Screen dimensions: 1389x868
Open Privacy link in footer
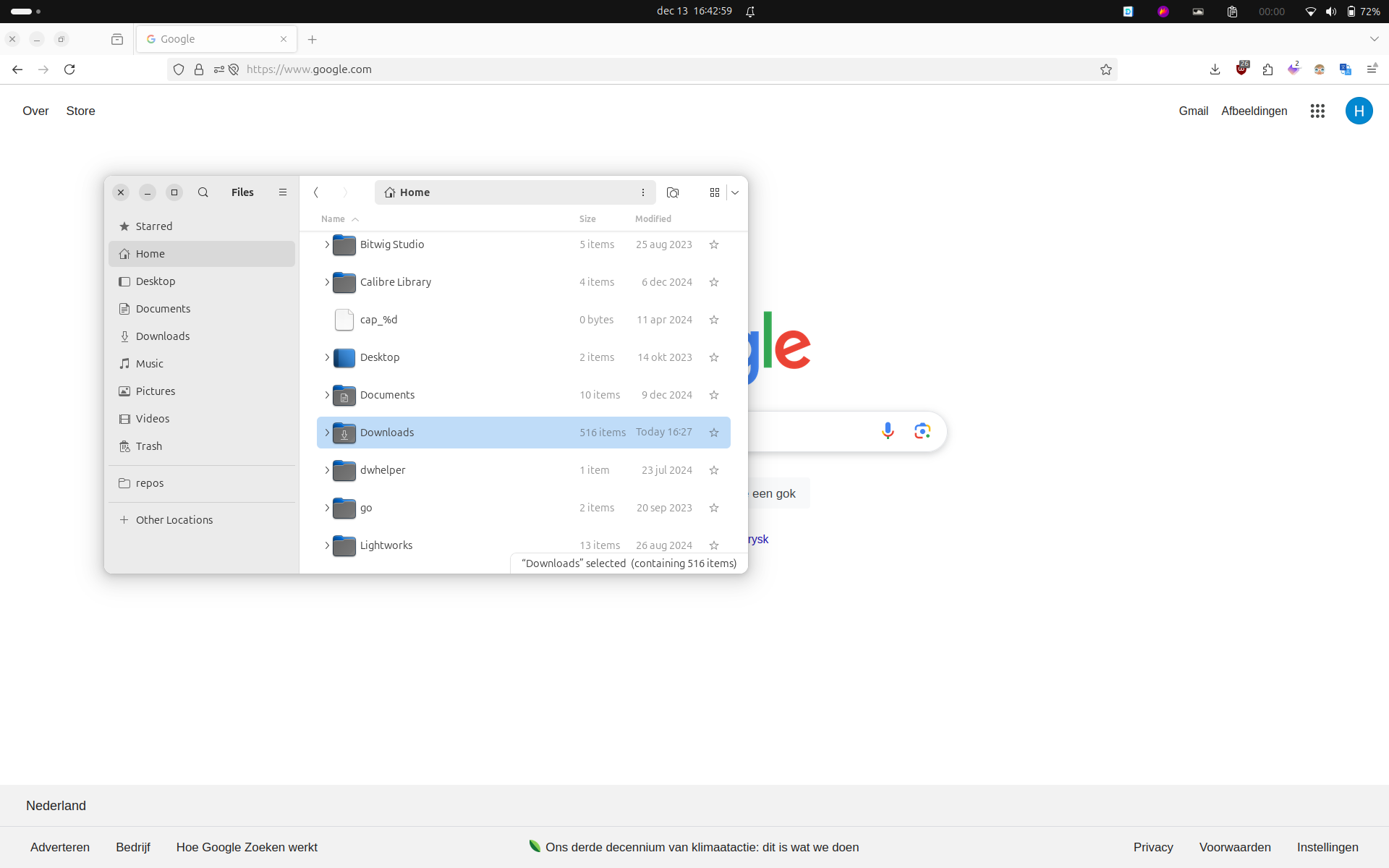pyautogui.click(x=1153, y=847)
